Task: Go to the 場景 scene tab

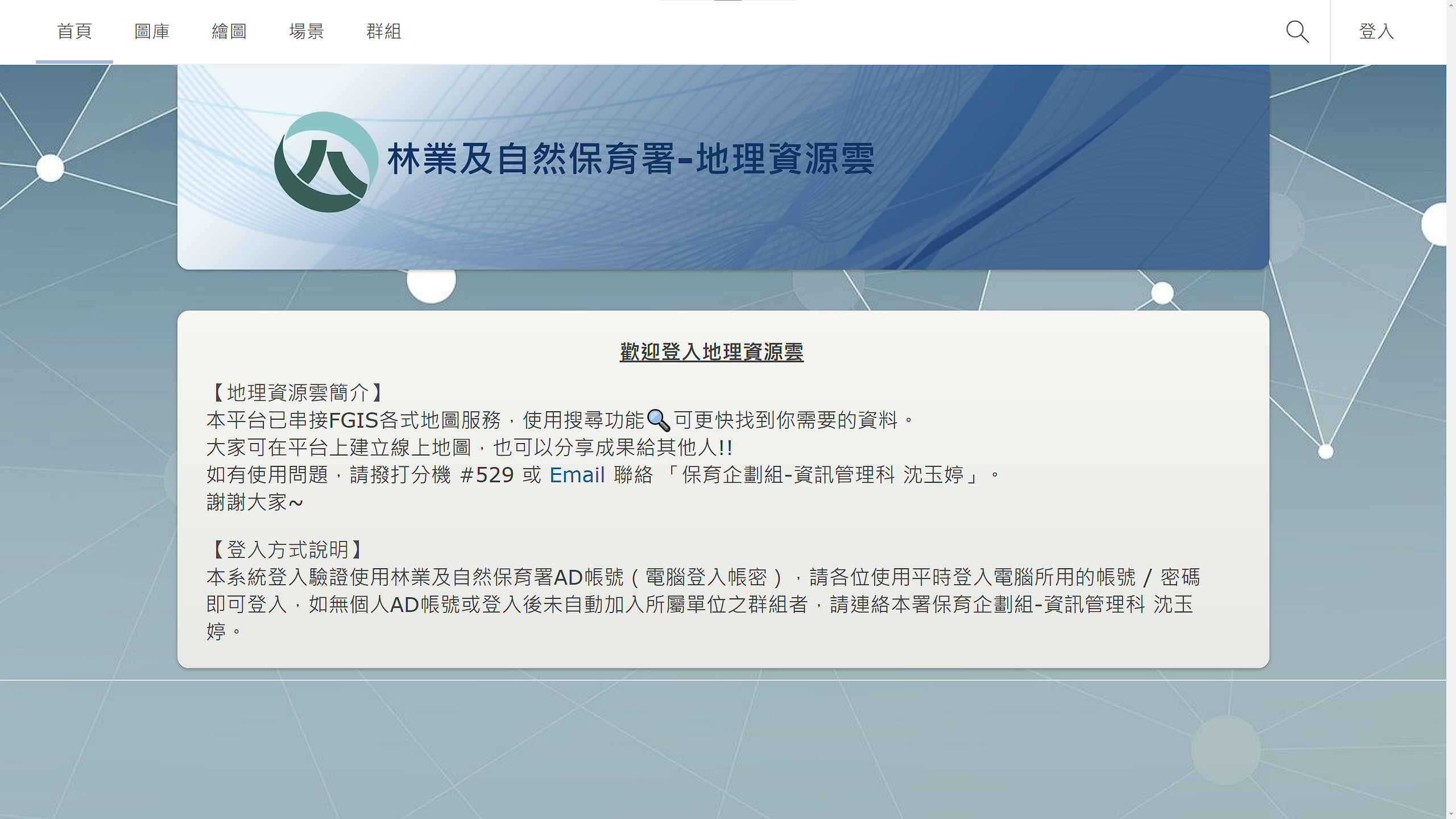Action: pyautogui.click(x=307, y=32)
